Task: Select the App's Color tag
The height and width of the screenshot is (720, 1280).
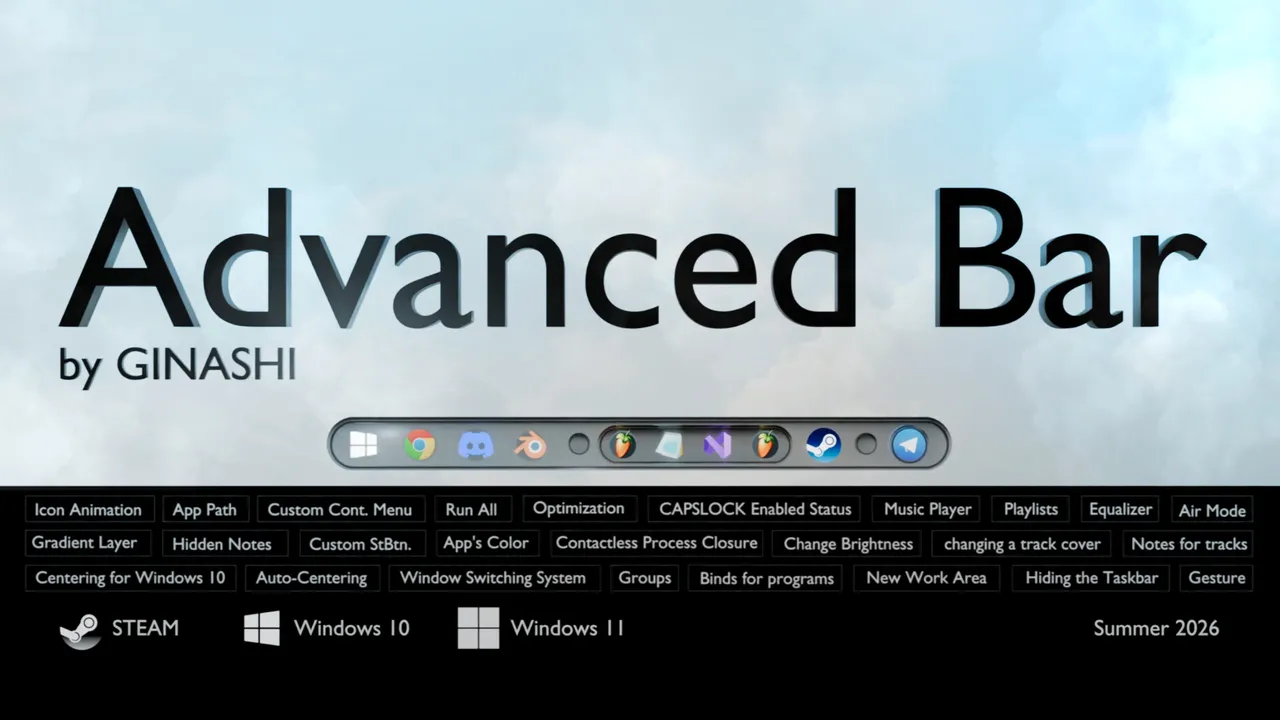Action: coord(486,543)
